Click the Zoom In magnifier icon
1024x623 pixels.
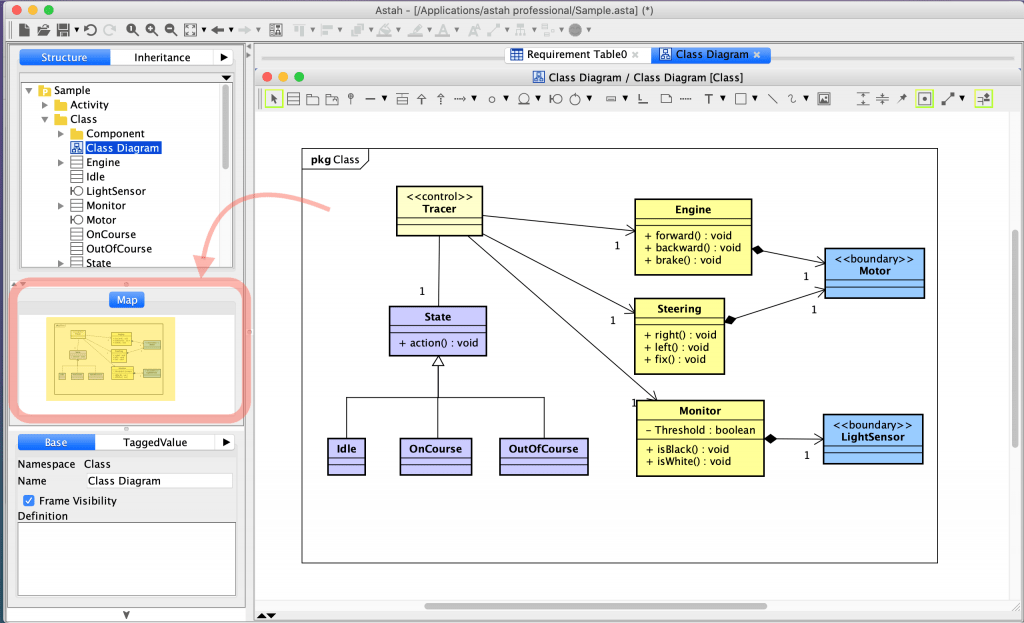[151, 30]
